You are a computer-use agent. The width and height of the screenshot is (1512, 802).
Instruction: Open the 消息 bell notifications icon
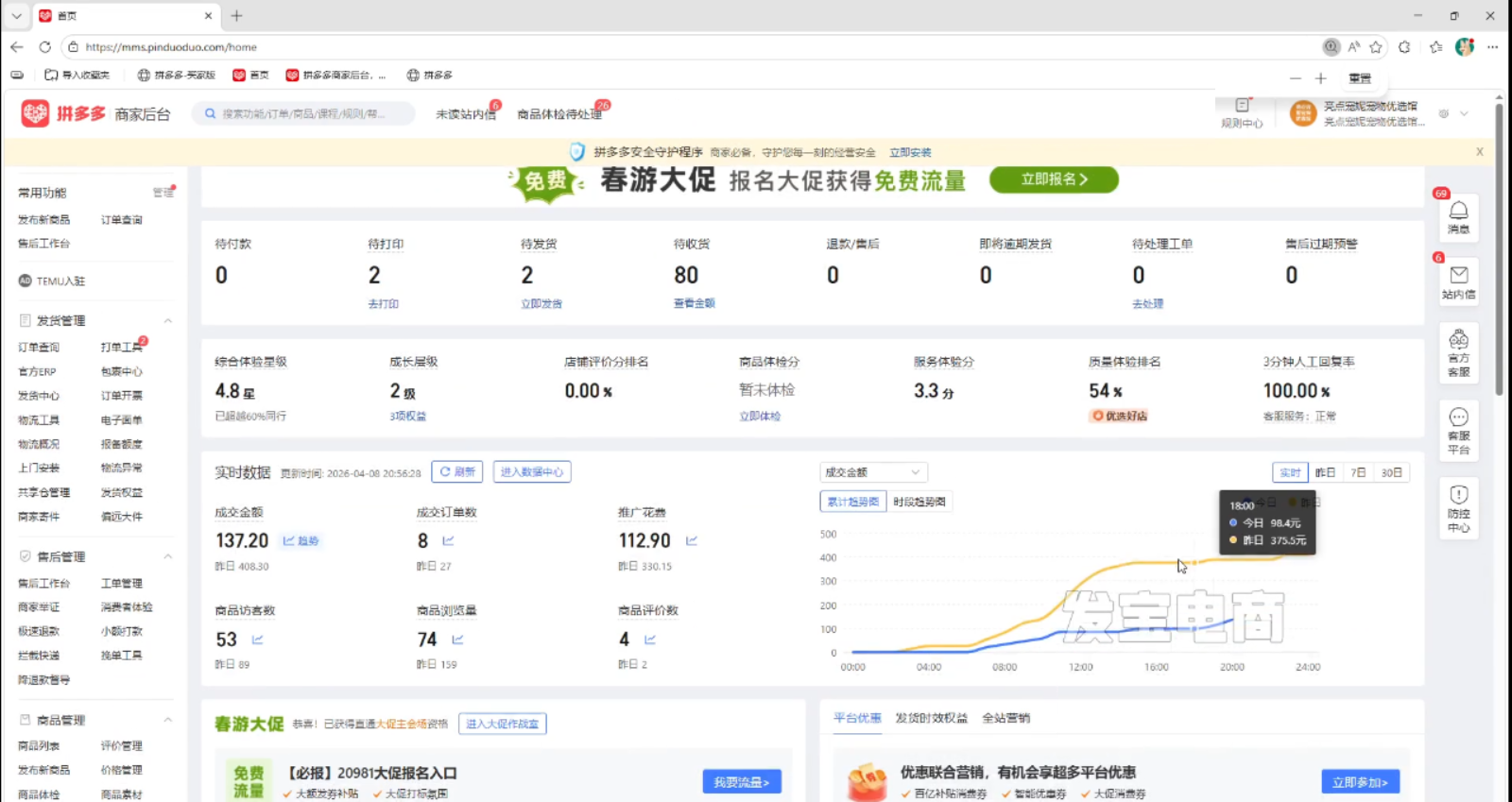(x=1458, y=215)
